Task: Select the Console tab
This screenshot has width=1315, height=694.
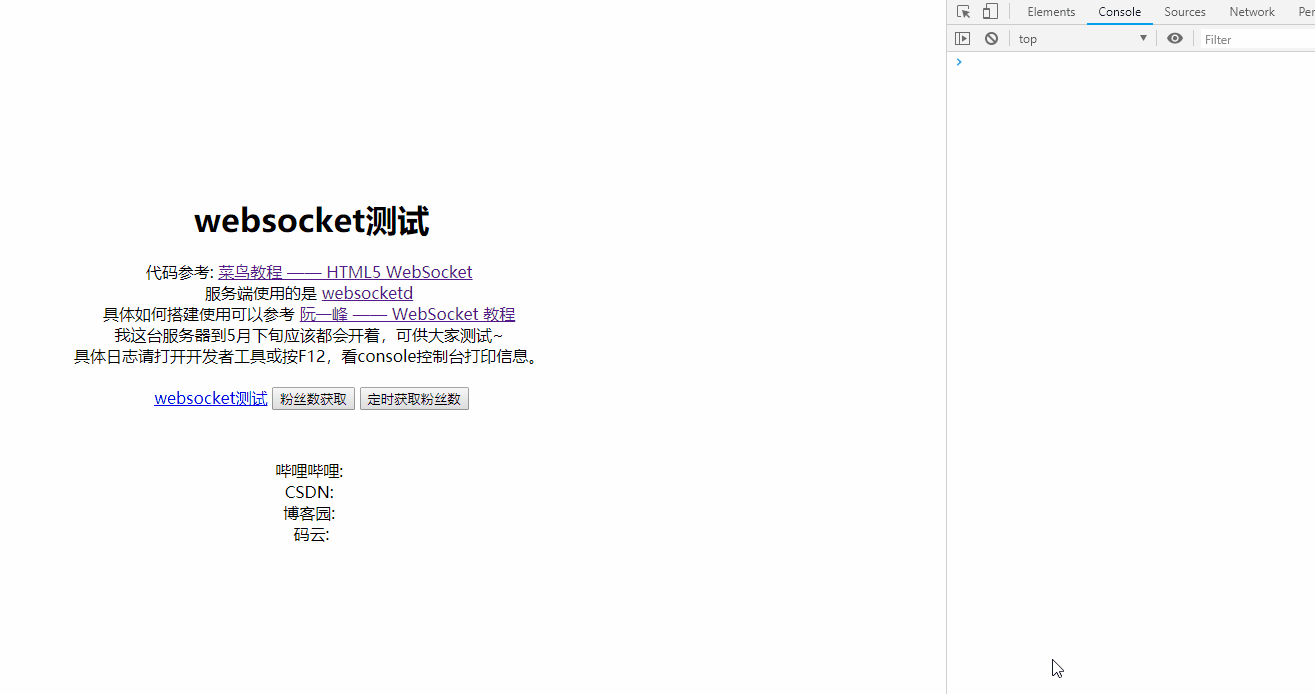Action: [1120, 12]
